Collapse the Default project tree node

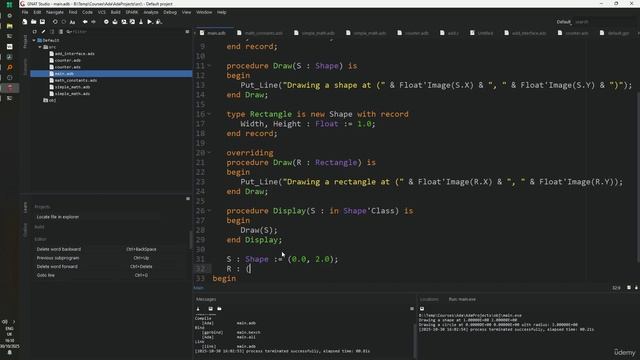[x=34, y=40]
